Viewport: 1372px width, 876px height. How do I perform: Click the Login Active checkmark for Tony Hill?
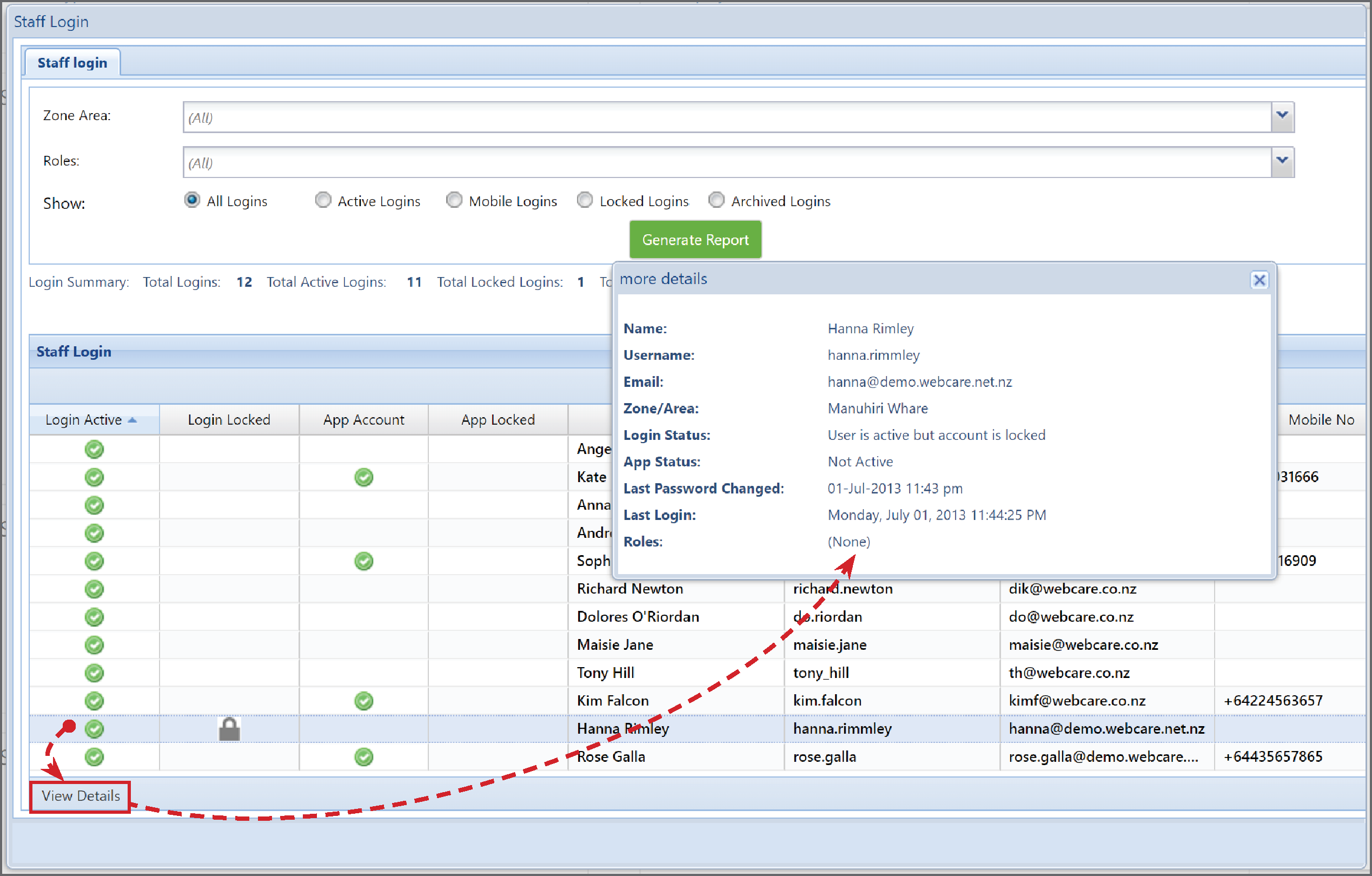point(94,673)
